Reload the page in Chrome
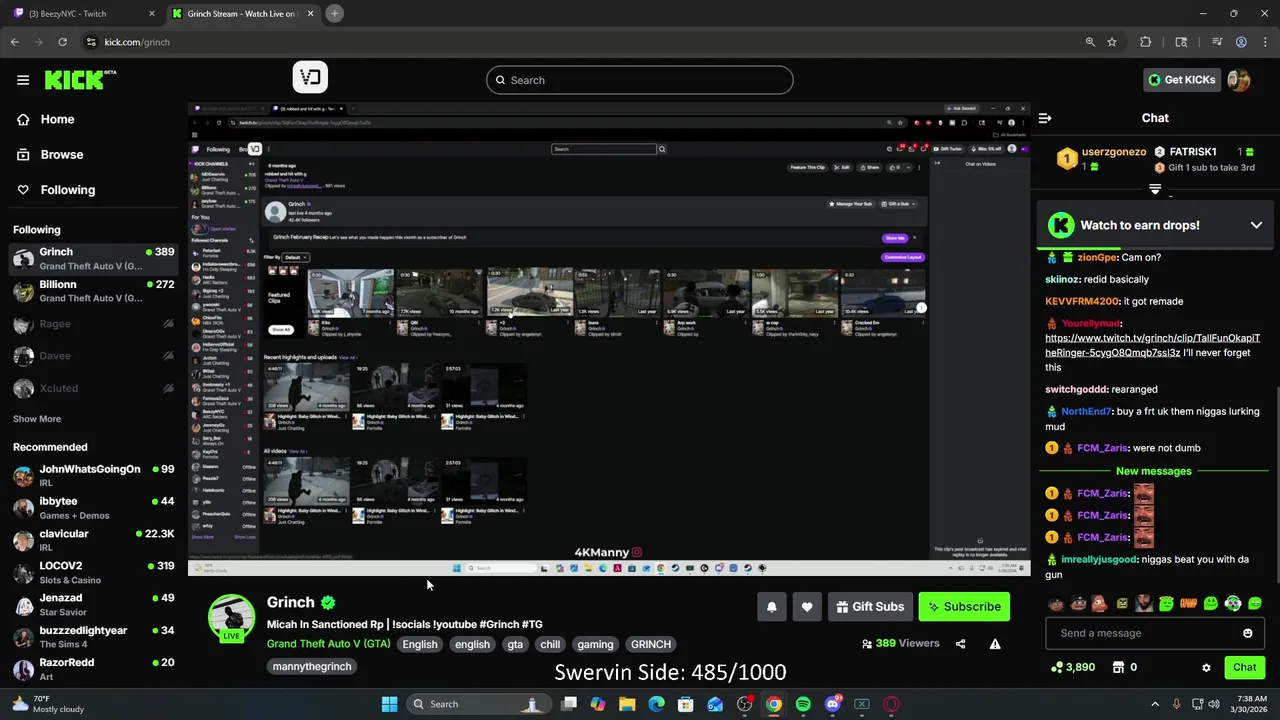1280x720 pixels. tap(63, 42)
